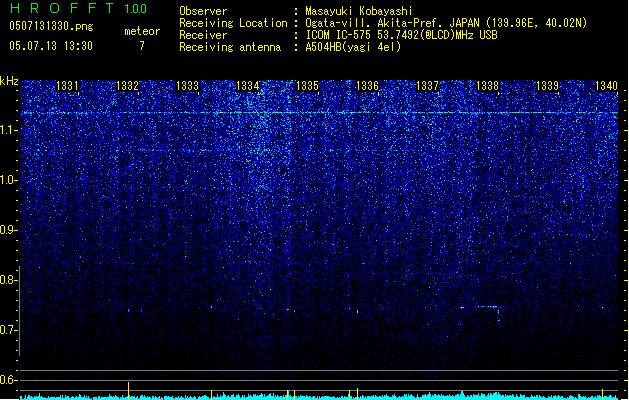Click the 0.6 kHz axis label

[x=8, y=380]
